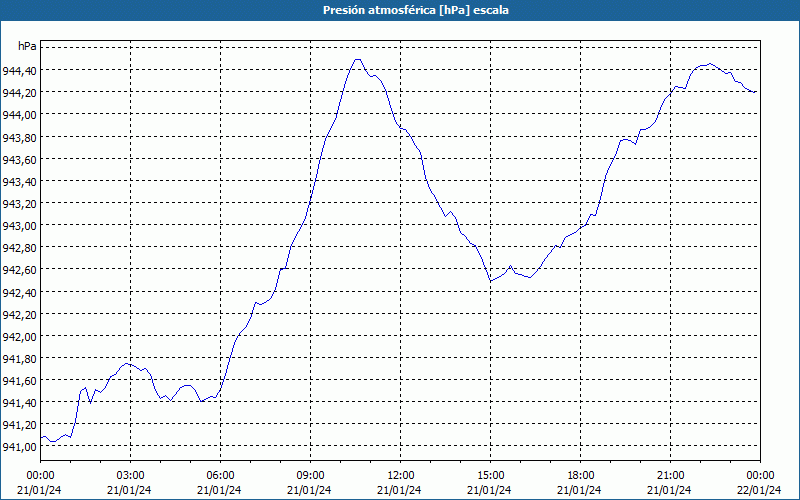This screenshot has width=800, height=500.
Task: Click the 942,00 axis value
Action: coord(19,337)
